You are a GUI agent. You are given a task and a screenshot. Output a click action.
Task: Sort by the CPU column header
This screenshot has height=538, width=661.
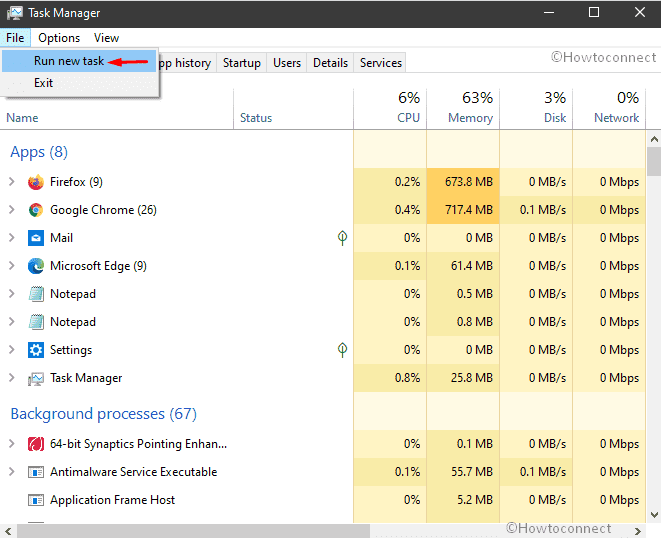click(x=390, y=109)
